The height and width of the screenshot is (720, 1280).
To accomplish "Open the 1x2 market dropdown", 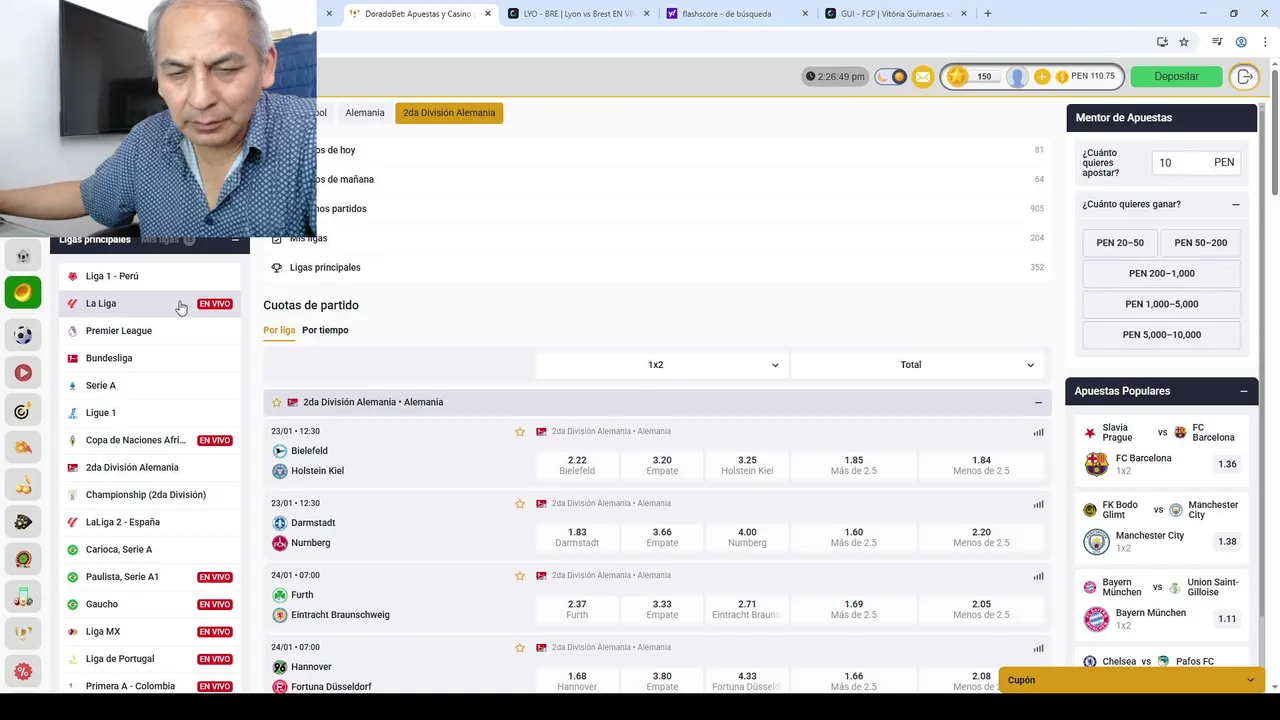I will click(662, 365).
